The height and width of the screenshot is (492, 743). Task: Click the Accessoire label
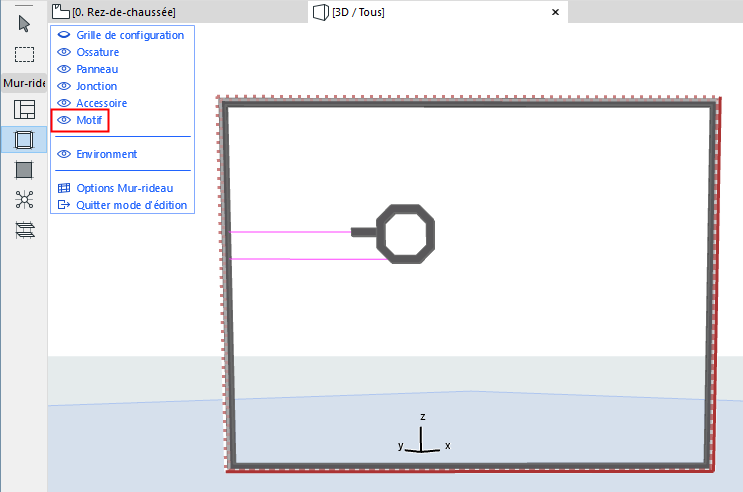[101, 103]
